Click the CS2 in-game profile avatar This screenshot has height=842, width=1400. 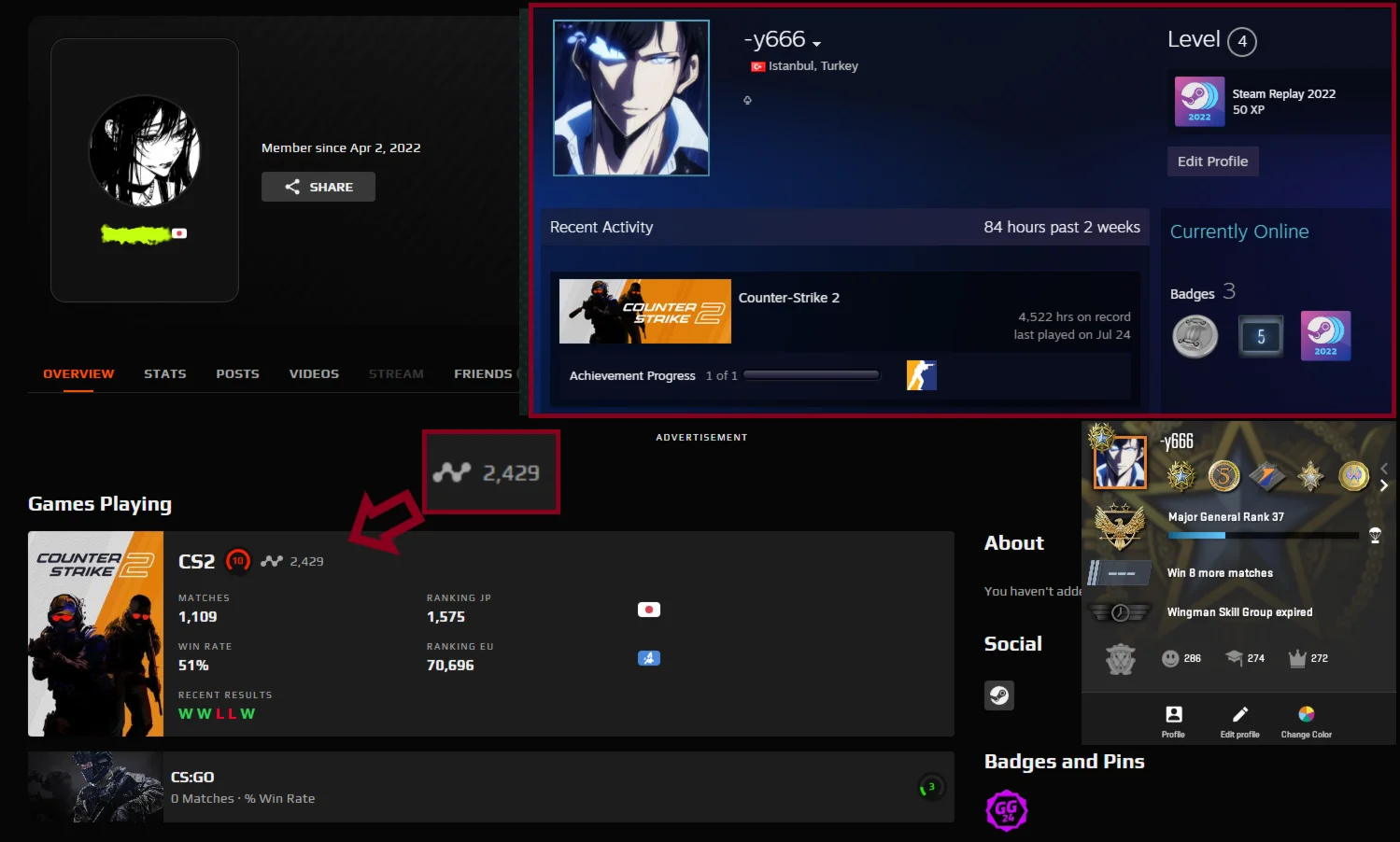[1120, 462]
